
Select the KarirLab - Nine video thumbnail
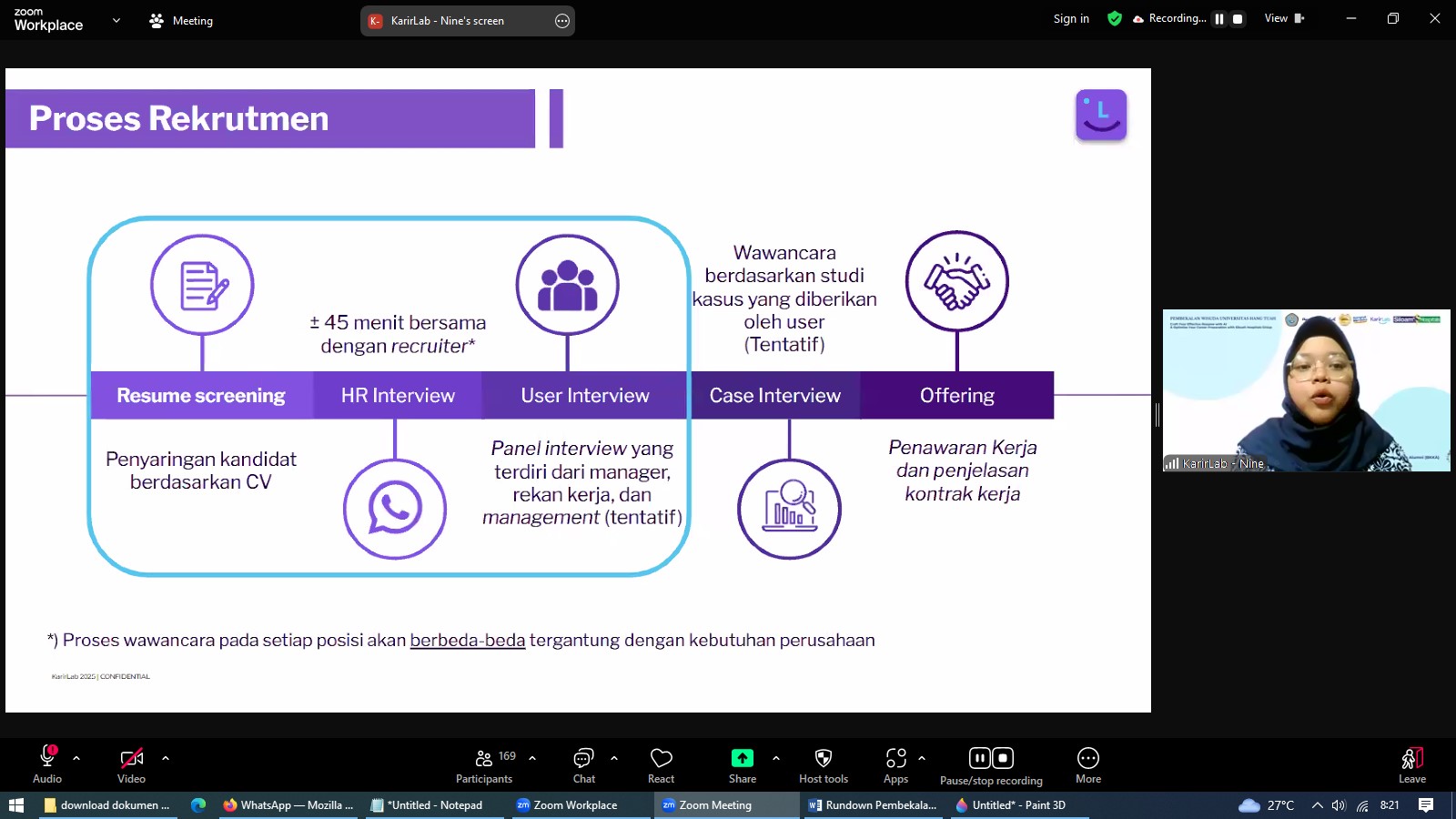pos(1306,390)
